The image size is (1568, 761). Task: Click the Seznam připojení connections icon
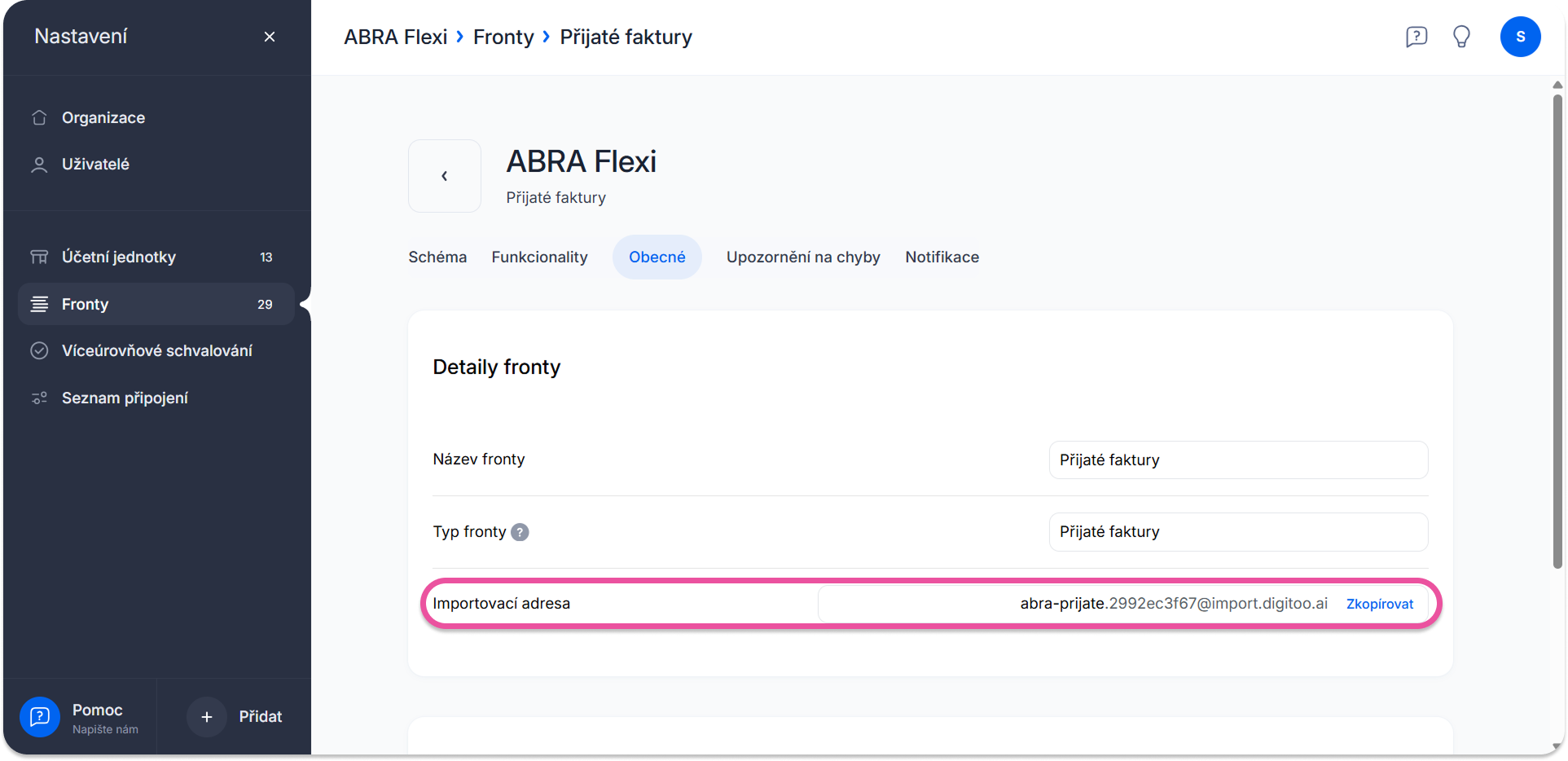point(39,398)
